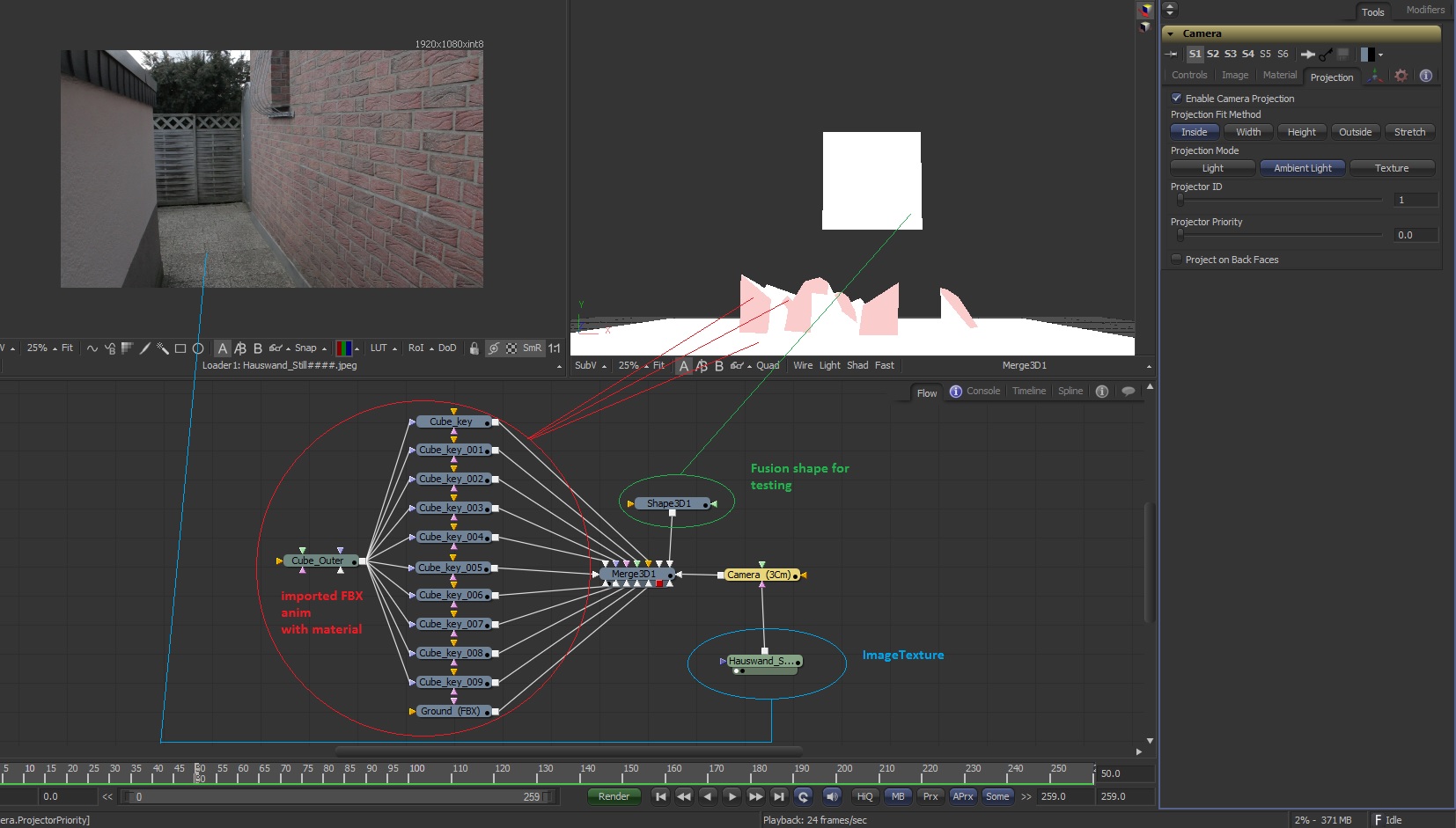Click the green Render button
The height and width of the screenshot is (828, 1456).
(x=614, y=796)
